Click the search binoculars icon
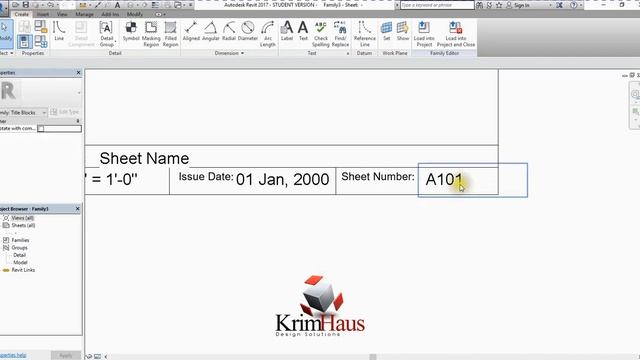 (480, 5)
